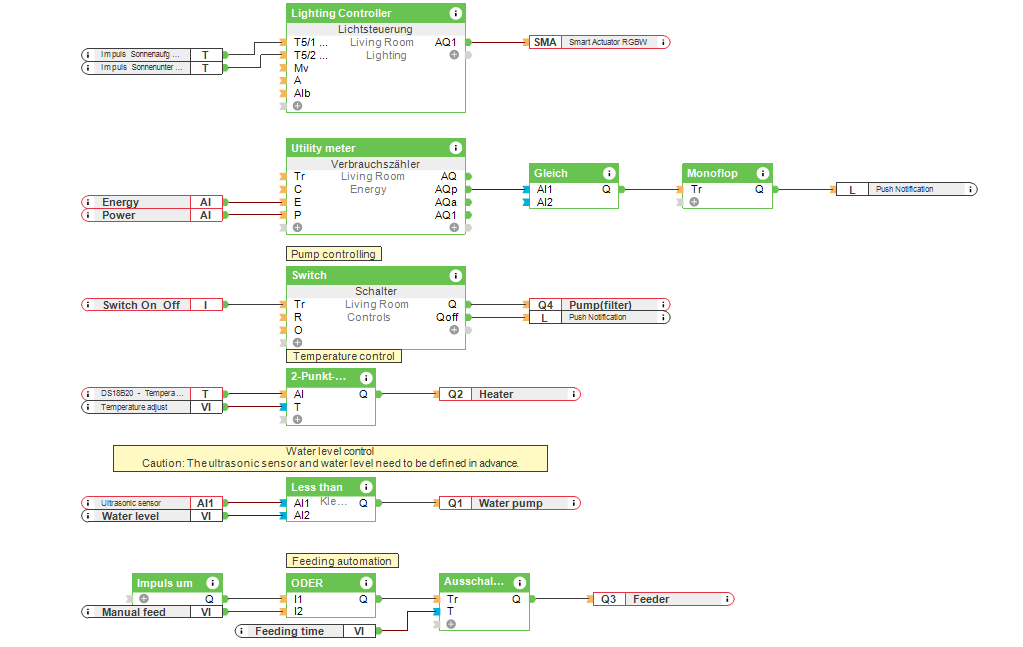Image resolution: width=1023 pixels, height=647 pixels.
Task: Expand the Switch block via its plus icon
Action: pyautogui.click(x=296, y=343)
